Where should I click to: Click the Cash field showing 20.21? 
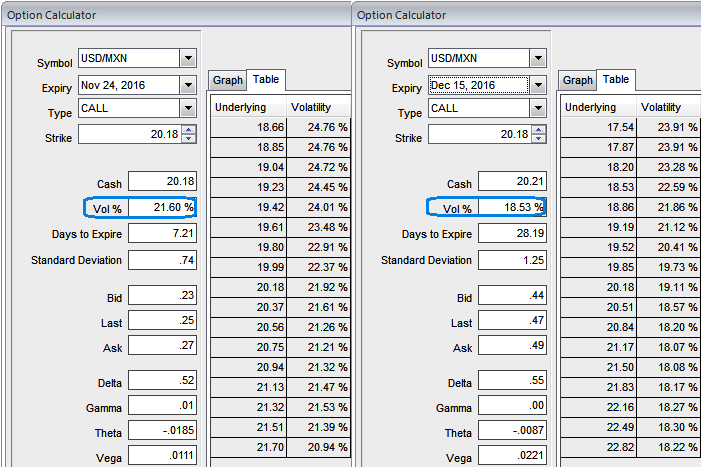pyautogui.click(x=511, y=183)
